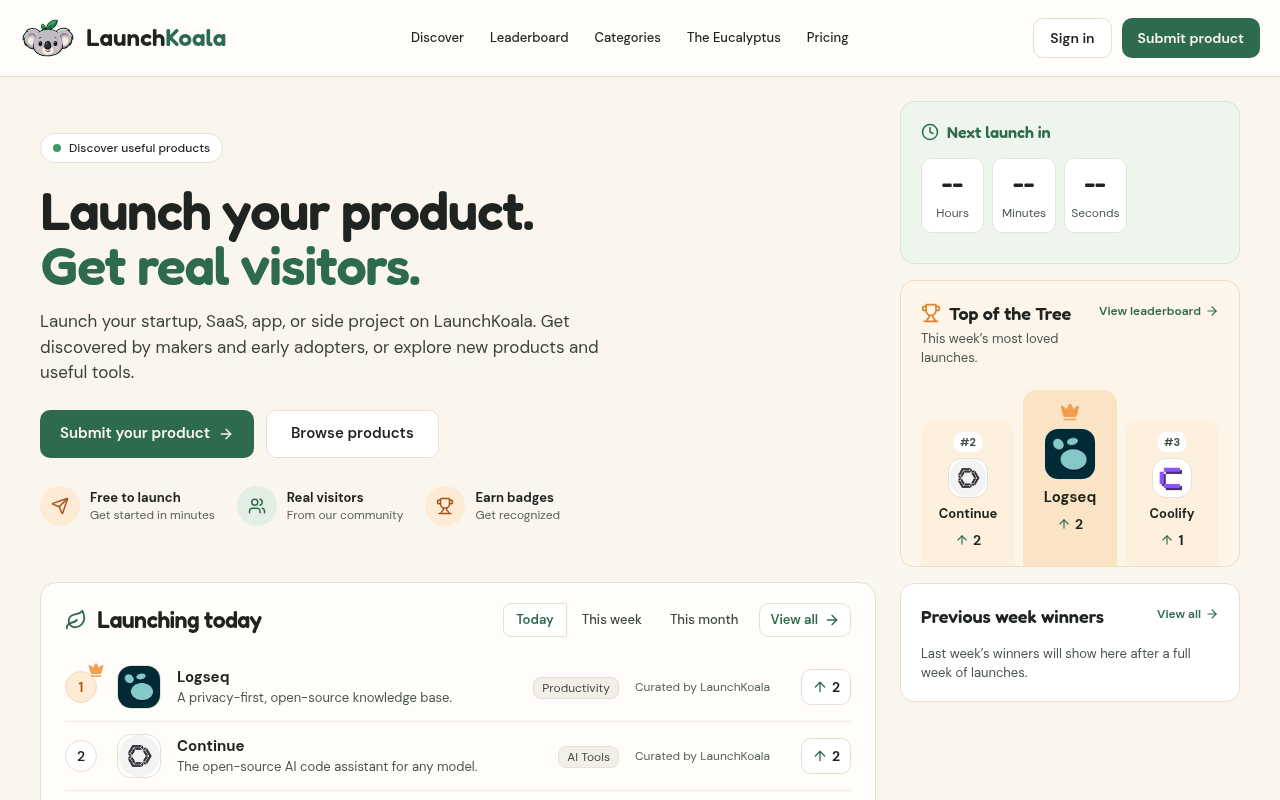
Task: Open the #2 Continue podium logo
Action: pyautogui.click(x=968, y=478)
